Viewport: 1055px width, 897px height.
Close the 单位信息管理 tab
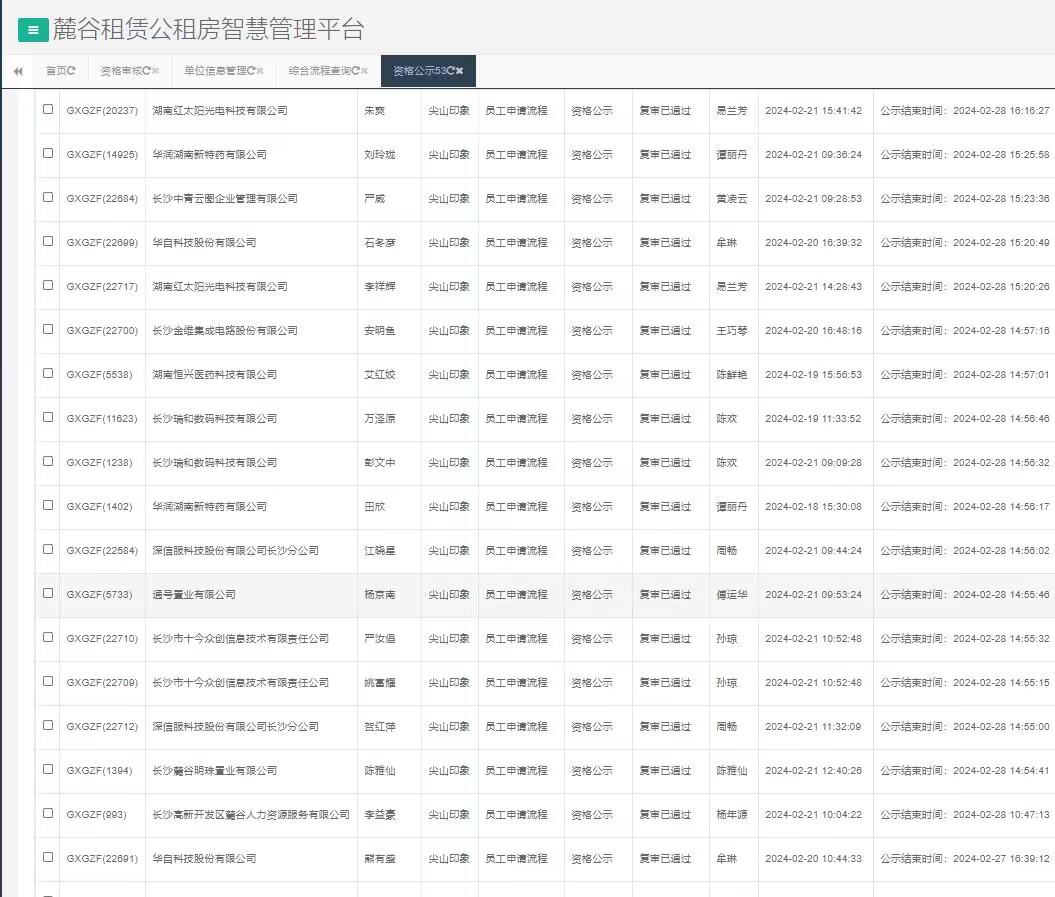(260, 71)
